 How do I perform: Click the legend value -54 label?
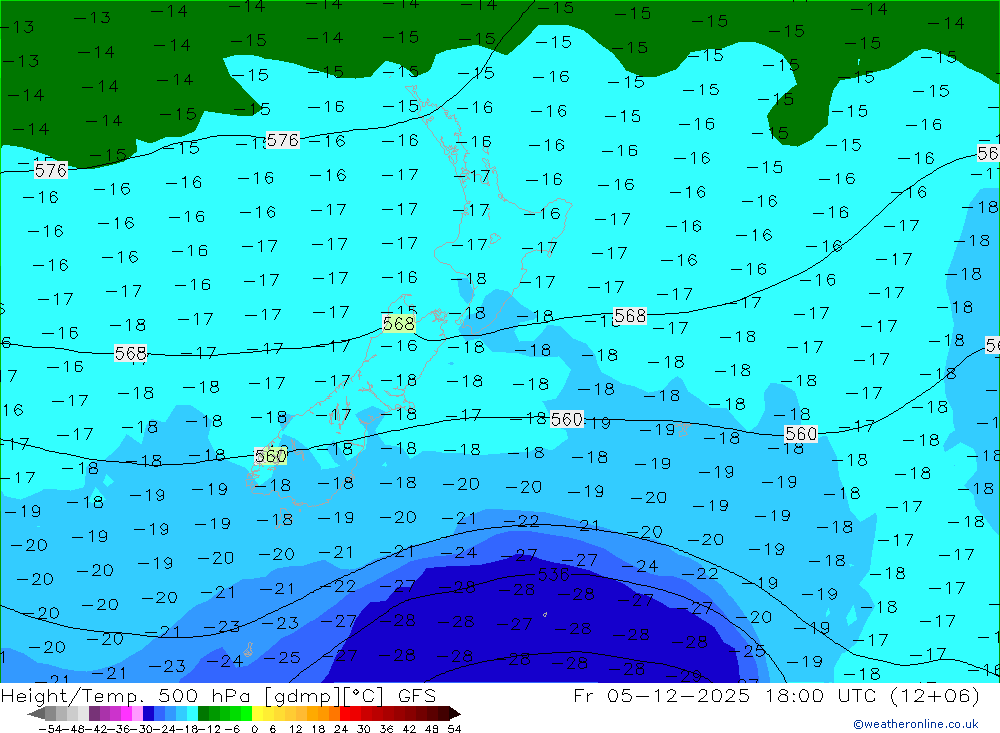point(50,729)
